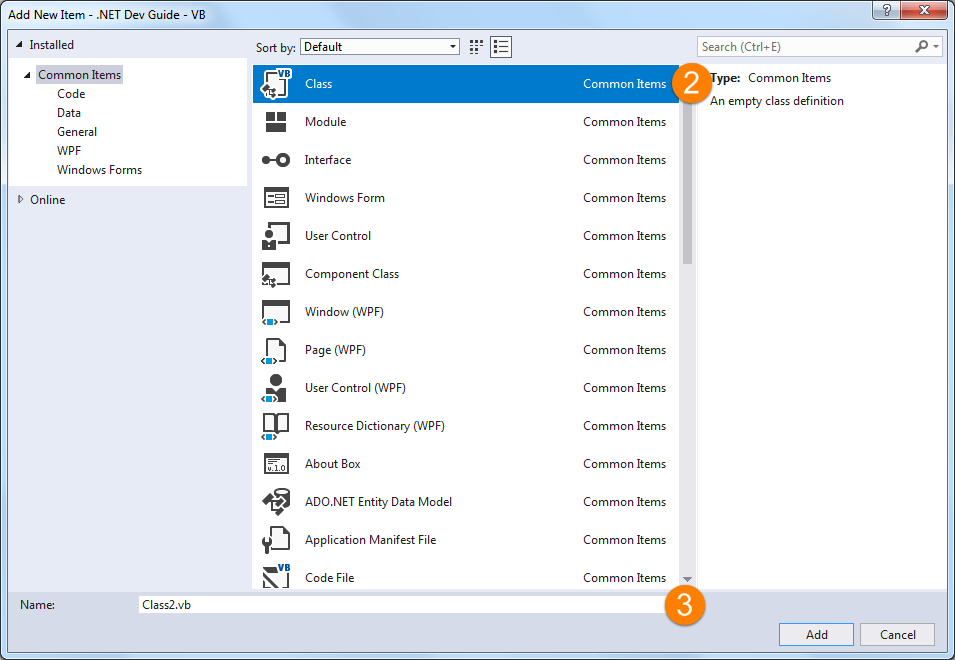Viewport: 955px width, 660px height.
Task: Click the Component Class template icon
Action: (x=276, y=274)
